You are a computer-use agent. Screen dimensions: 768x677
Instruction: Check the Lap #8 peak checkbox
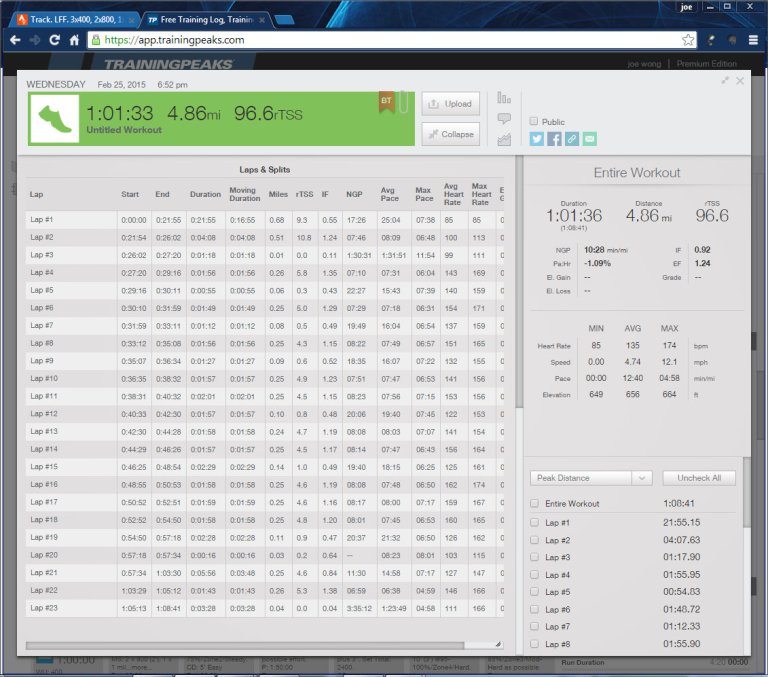point(535,644)
